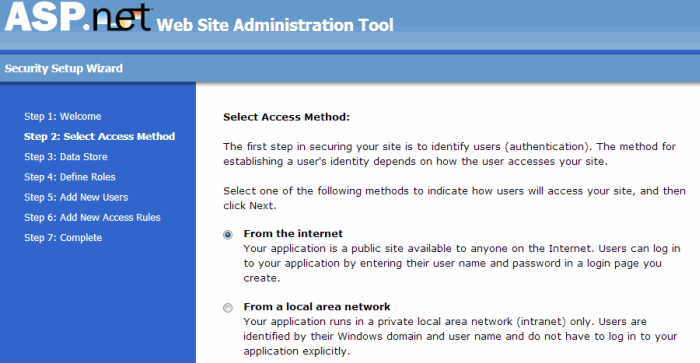Image resolution: width=700 pixels, height=363 pixels.
Task: Click the 'Web Site Administration Tool' title
Action: coord(275,25)
